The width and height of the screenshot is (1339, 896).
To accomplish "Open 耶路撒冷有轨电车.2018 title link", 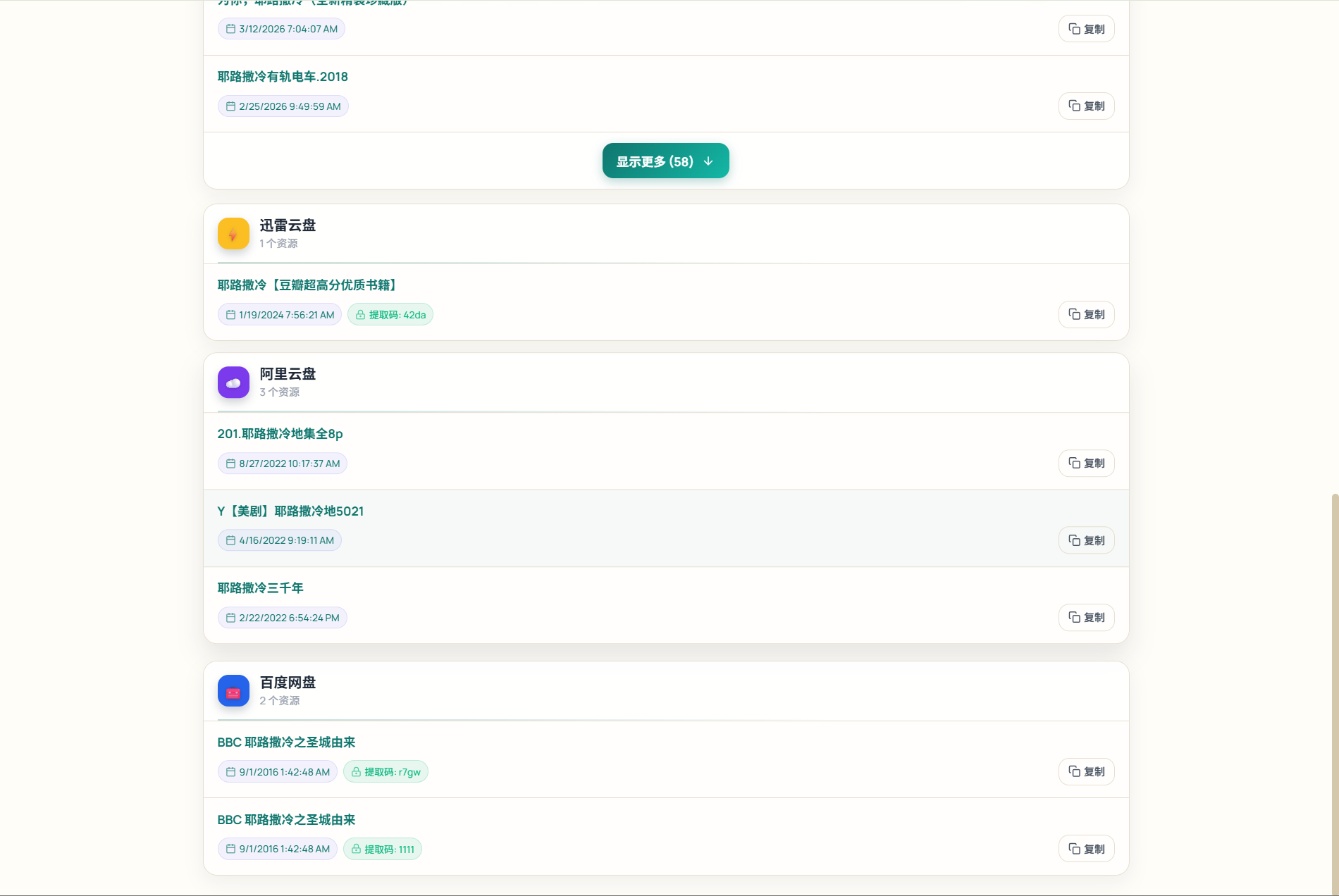I will pyautogui.click(x=283, y=77).
